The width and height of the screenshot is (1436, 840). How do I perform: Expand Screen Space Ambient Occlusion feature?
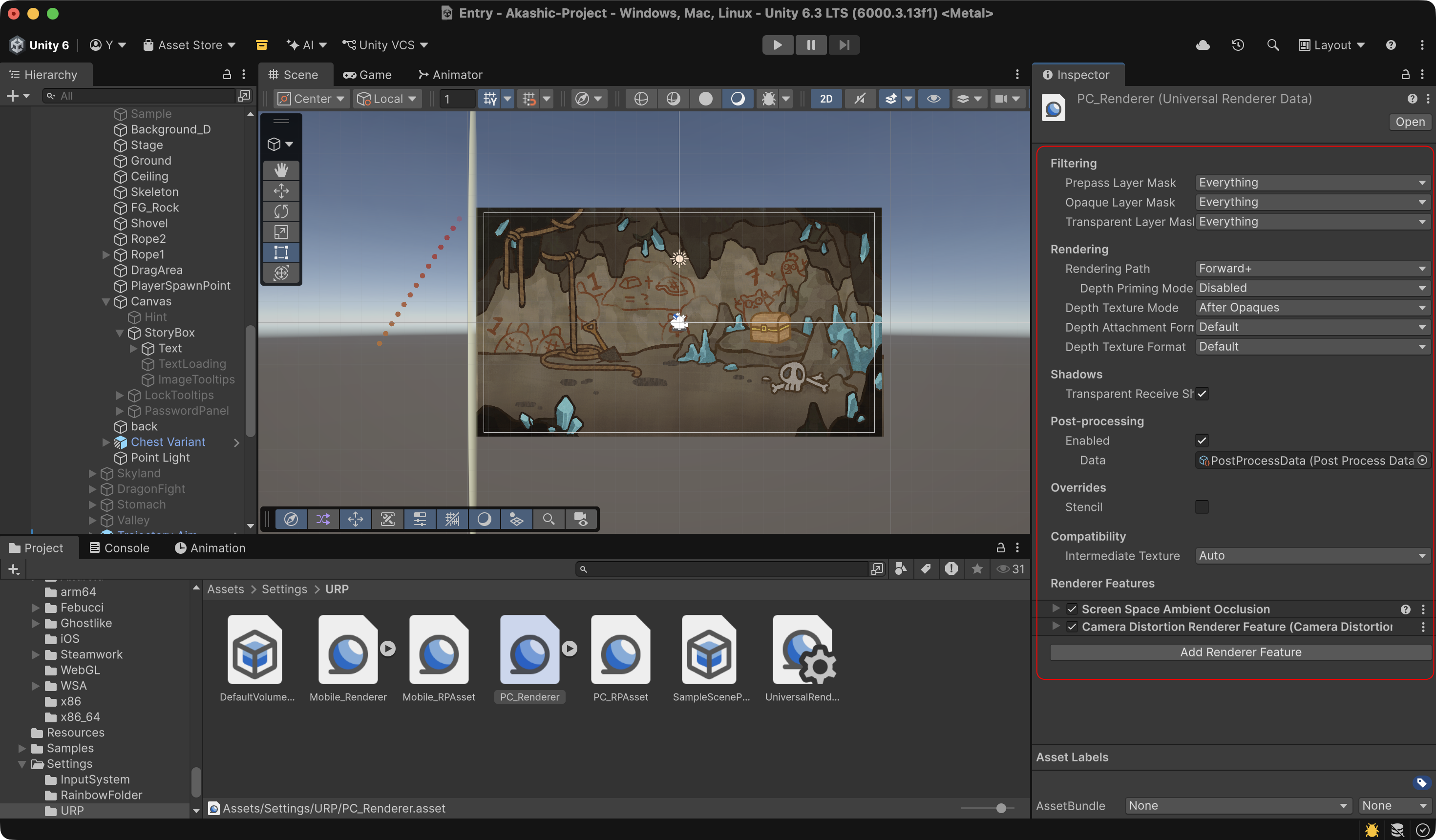click(x=1056, y=609)
